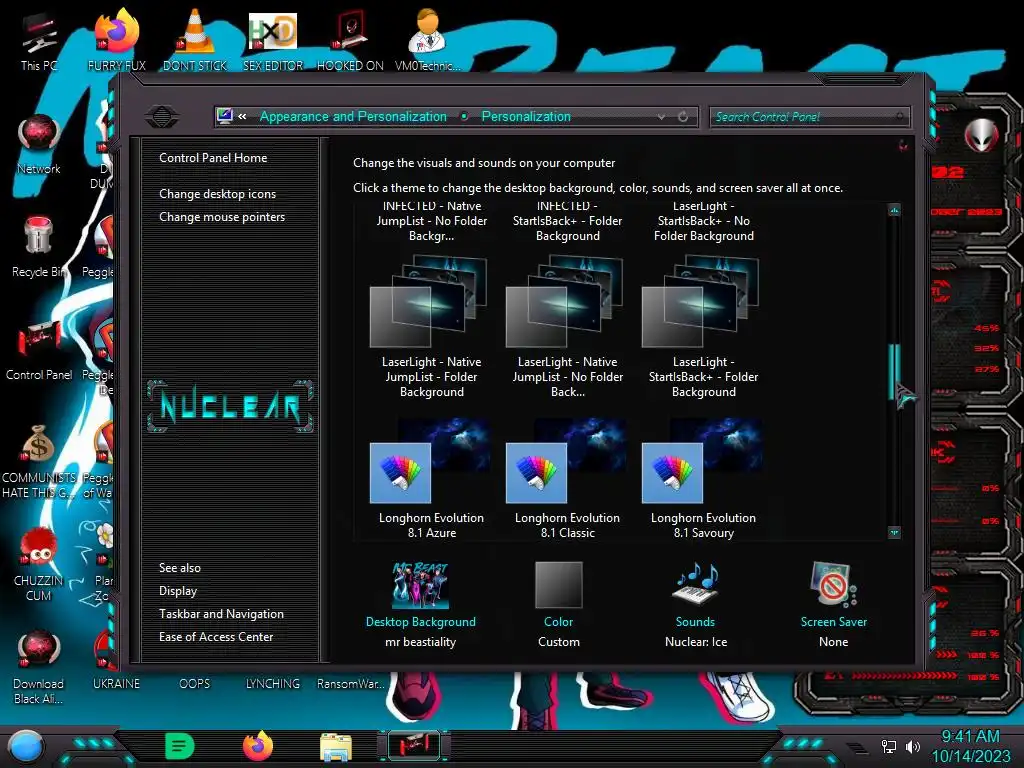
Task: Open the COMMUNISTS HATE THIS money bag icon
Action: click(x=39, y=461)
